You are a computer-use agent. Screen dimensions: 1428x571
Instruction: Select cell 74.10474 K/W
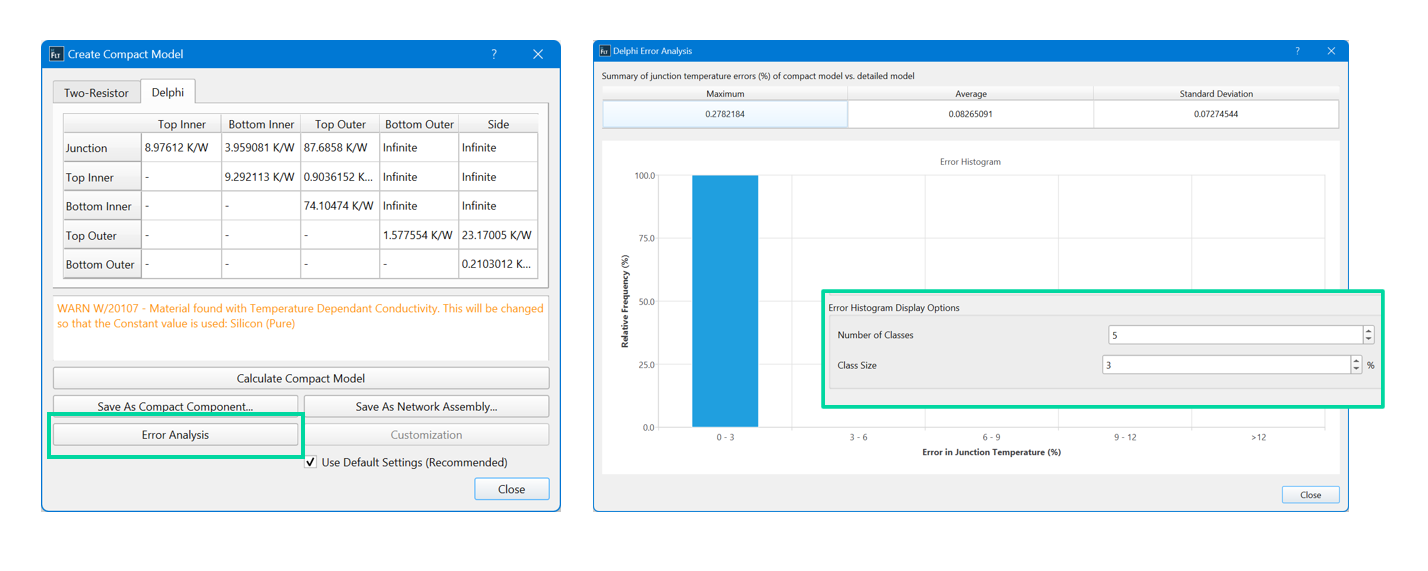coord(340,206)
